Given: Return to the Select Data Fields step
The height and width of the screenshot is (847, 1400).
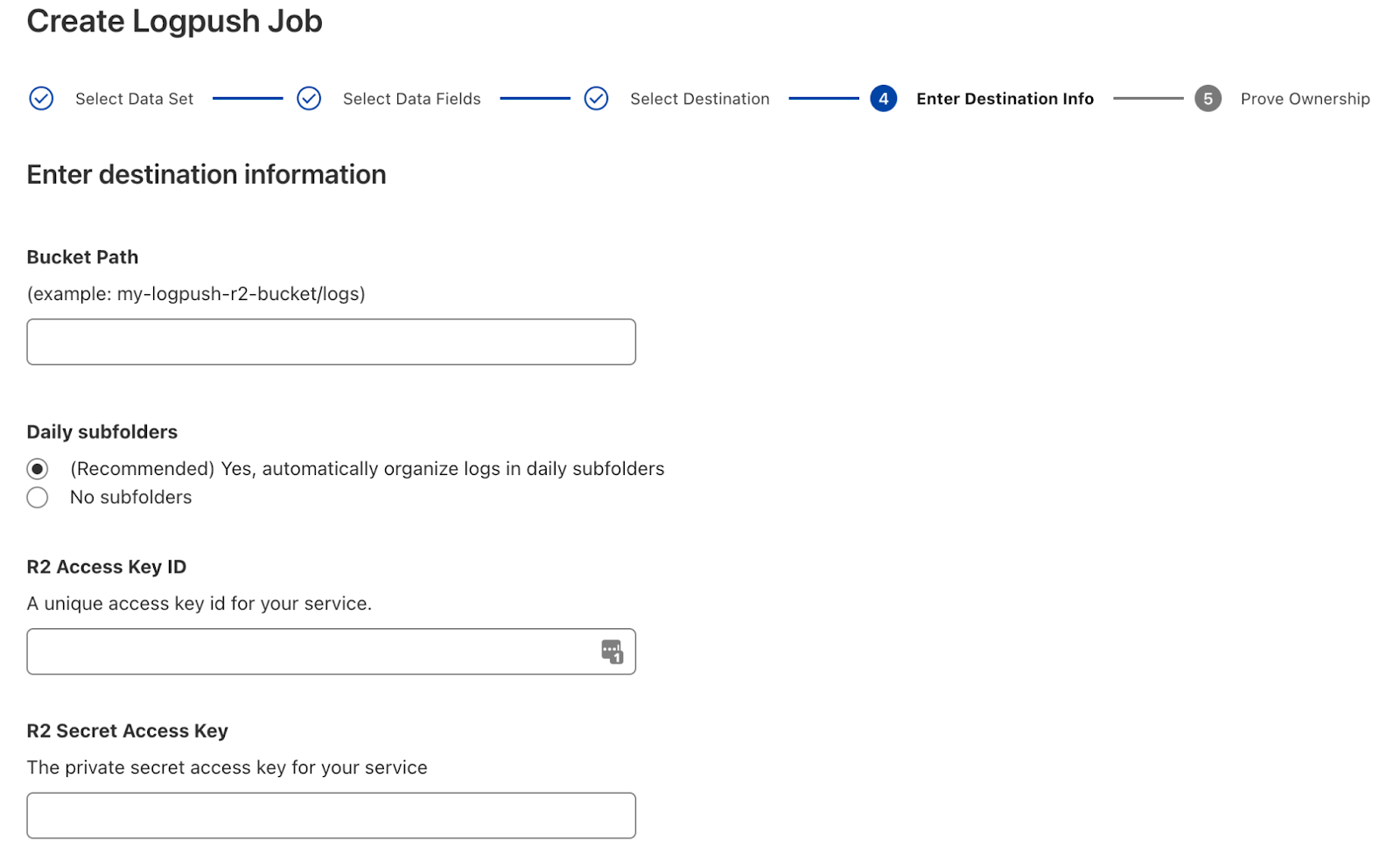Looking at the screenshot, I should tap(411, 99).
